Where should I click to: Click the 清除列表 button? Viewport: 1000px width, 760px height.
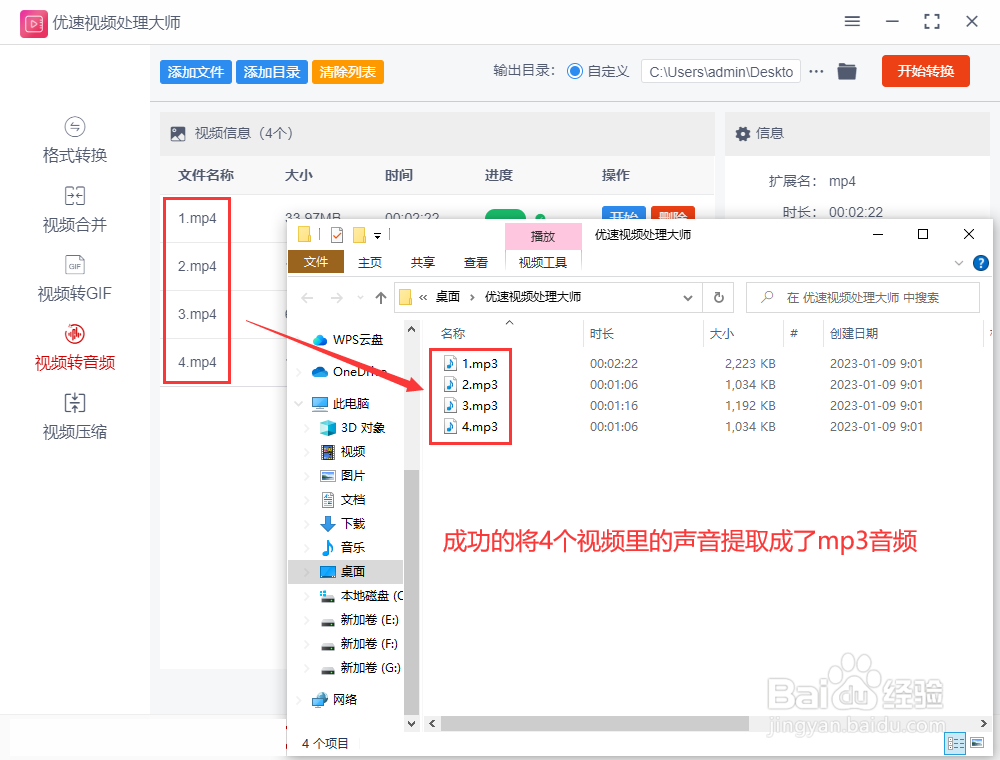point(348,72)
